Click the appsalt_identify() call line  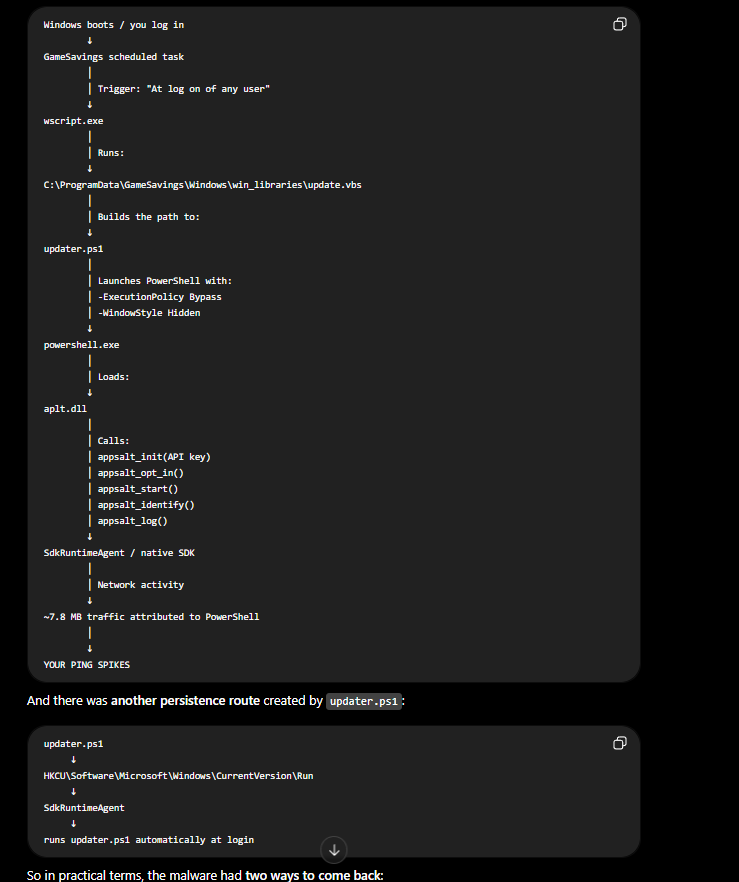146,505
